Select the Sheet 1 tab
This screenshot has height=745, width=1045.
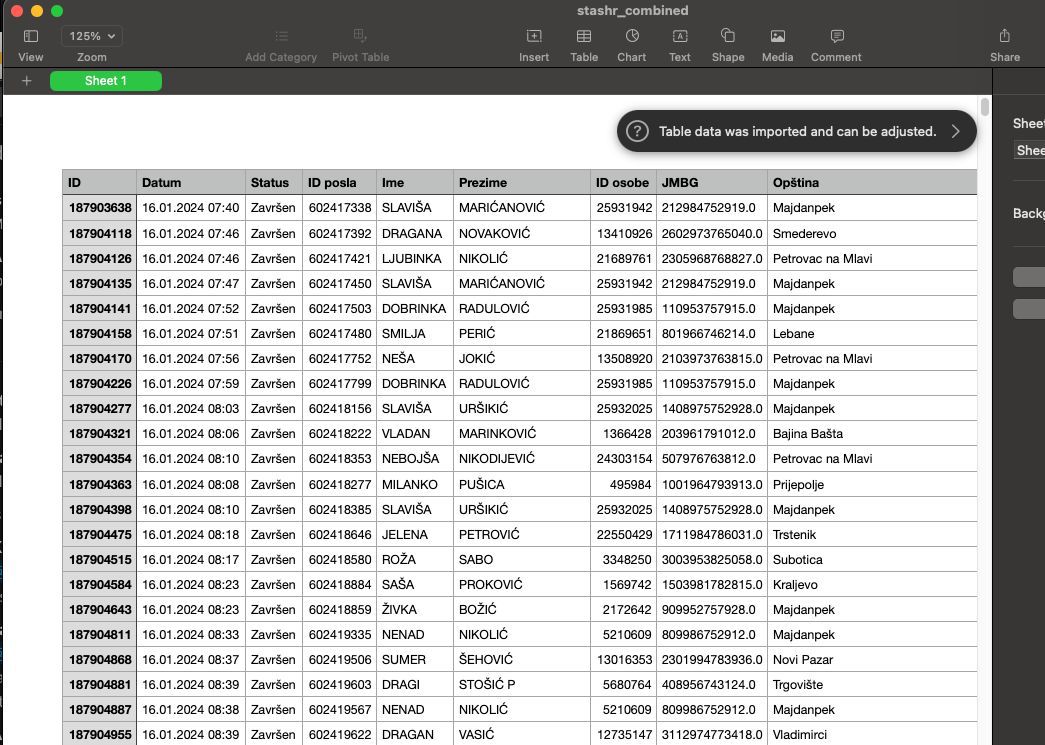pyautogui.click(x=105, y=80)
